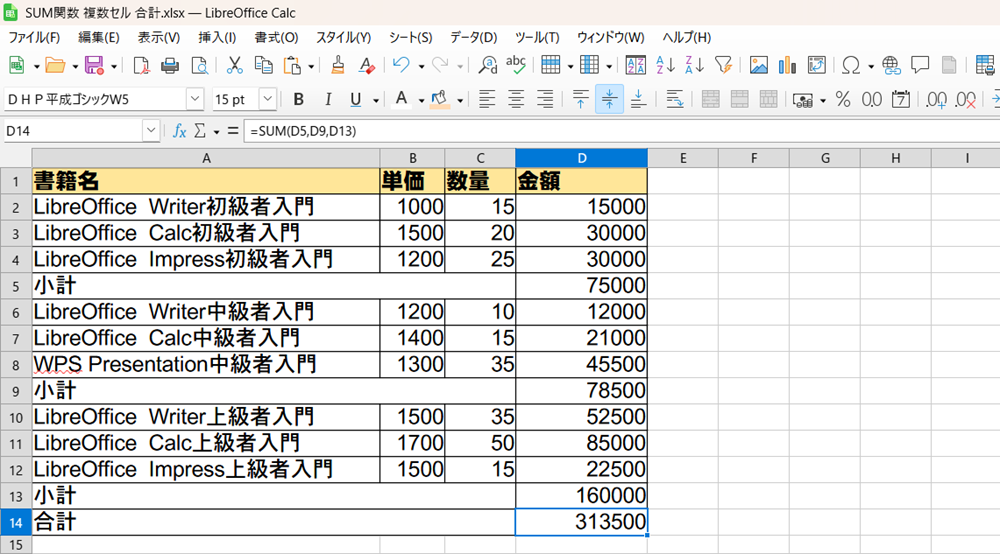Undo the last action
The height and width of the screenshot is (554, 1000).
(x=401, y=65)
